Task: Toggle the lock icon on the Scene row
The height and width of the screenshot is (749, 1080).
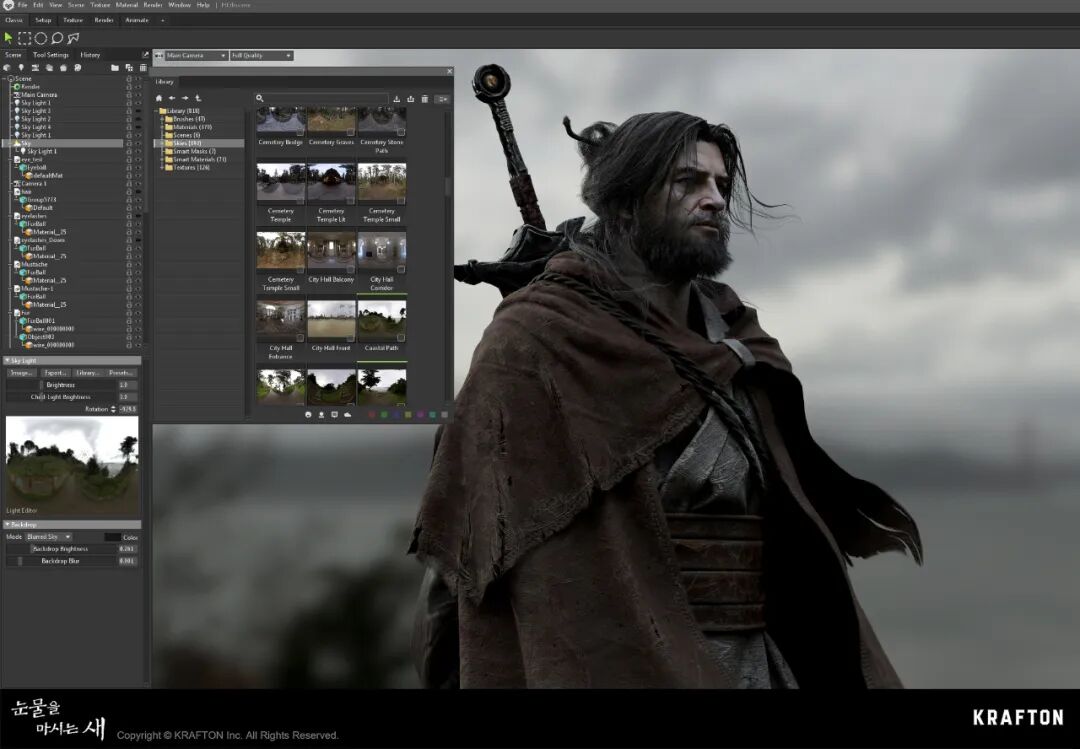Action: tap(129, 79)
